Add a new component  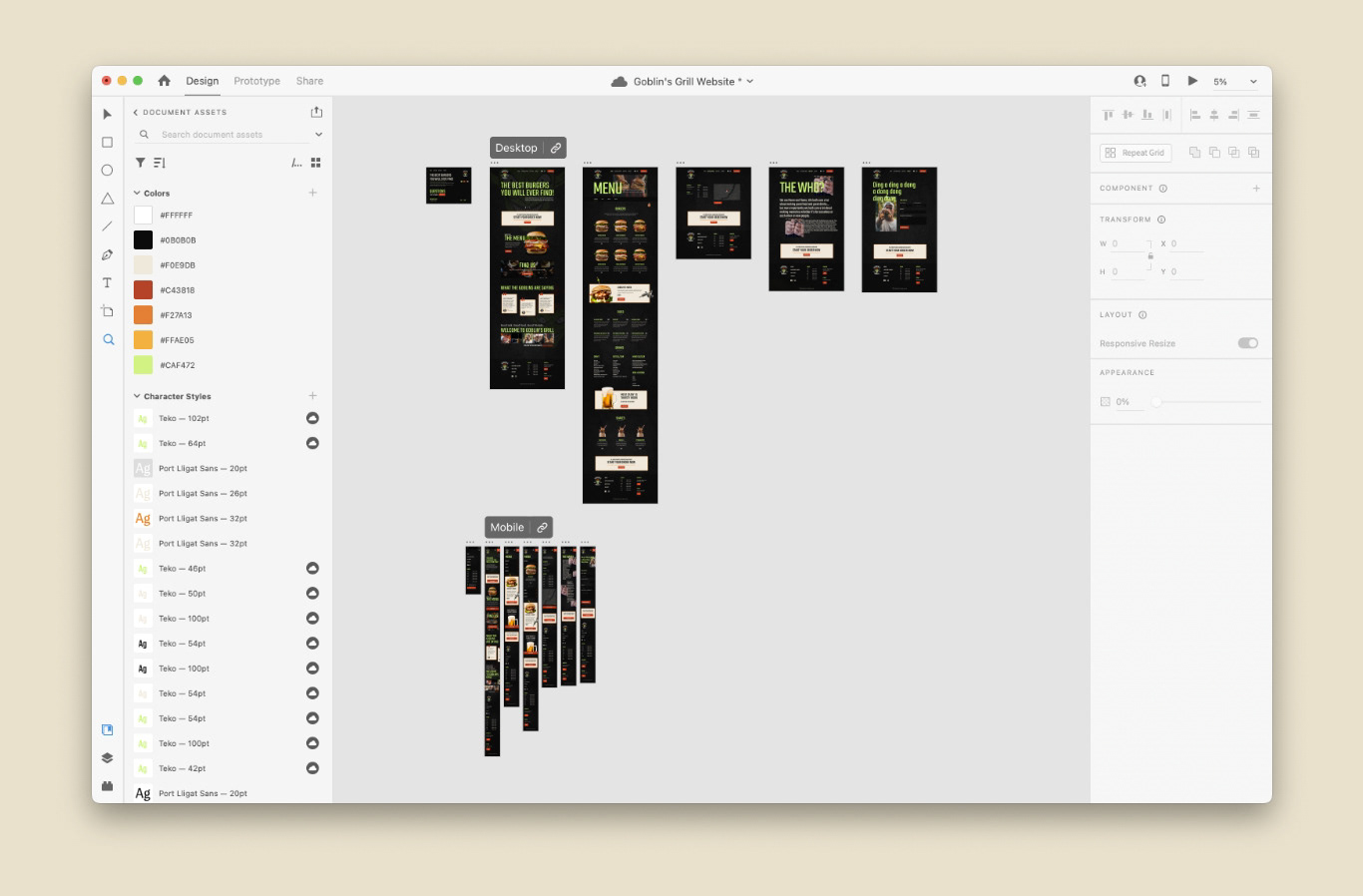[x=1256, y=188]
